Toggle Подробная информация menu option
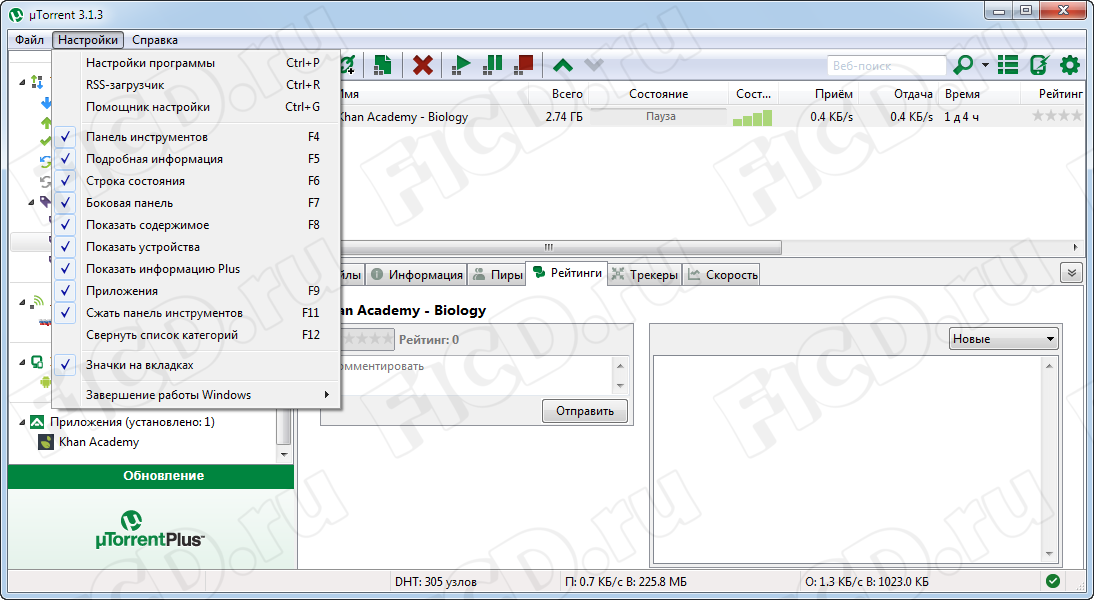Image resolution: width=1094 pixels, height=600 pixels. [x=196, y=159]
